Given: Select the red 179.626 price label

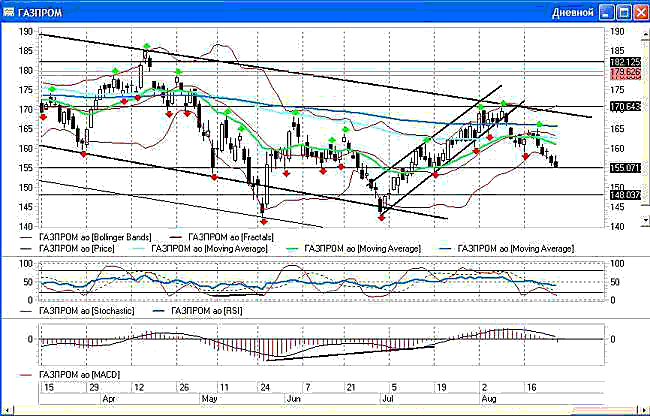Looking at the screenshot, I should [x=625, y=73].
